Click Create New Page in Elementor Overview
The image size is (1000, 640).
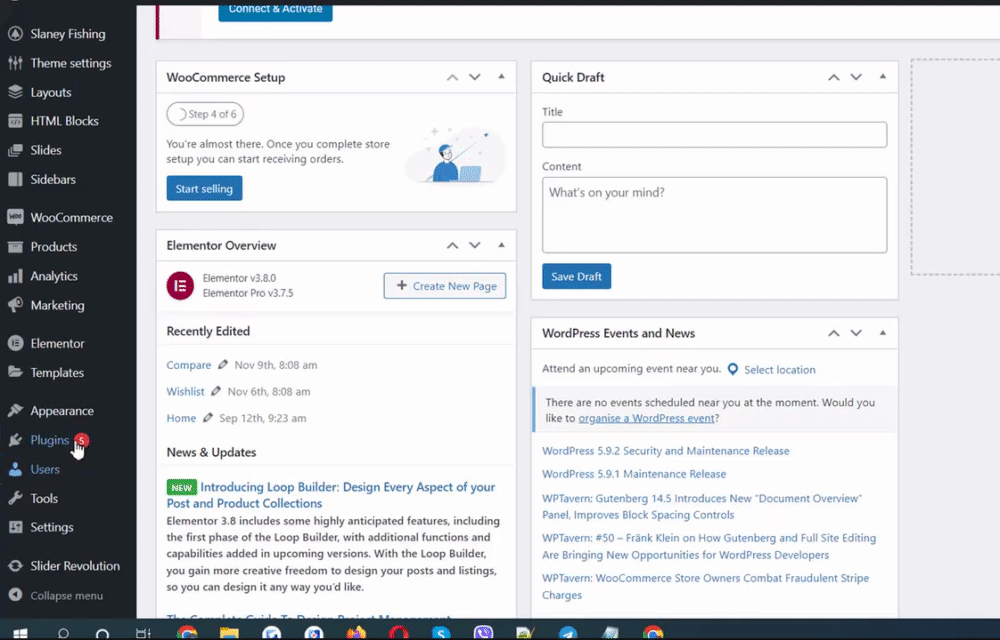coord(445,286)
